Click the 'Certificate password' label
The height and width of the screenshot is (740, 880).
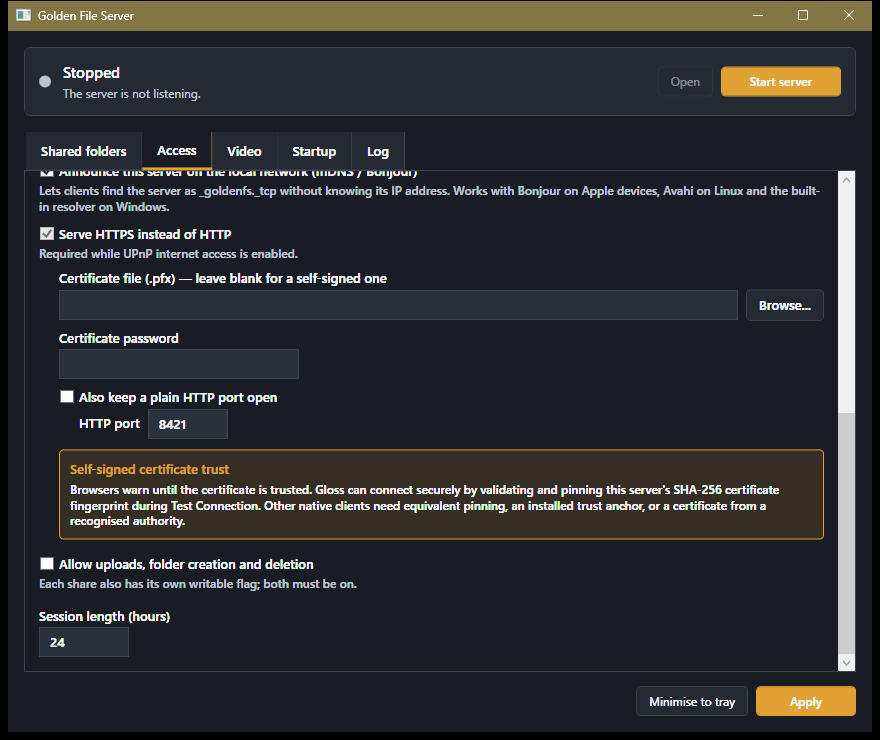(x=118, y=338)
